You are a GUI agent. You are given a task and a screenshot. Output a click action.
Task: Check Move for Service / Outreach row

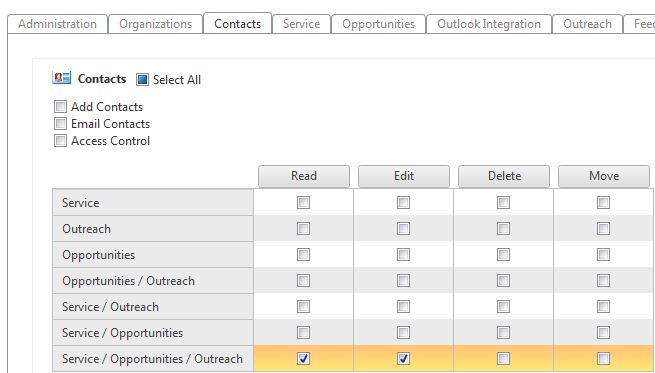click(603, 307)
